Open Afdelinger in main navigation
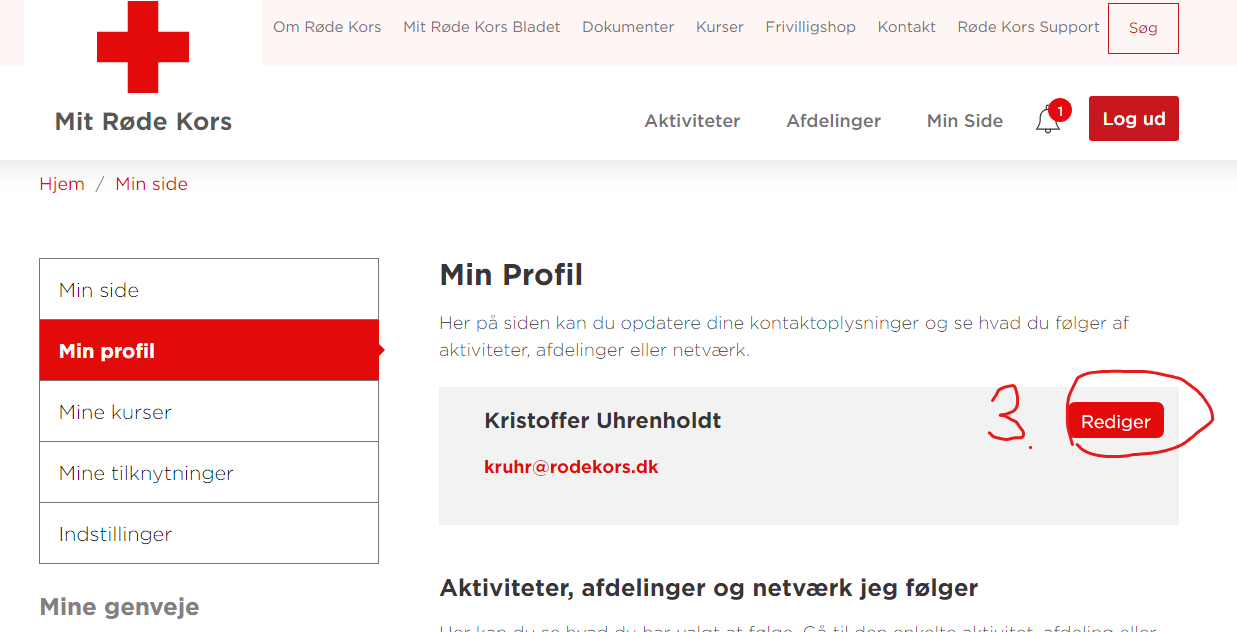 (x=834, y=121)
